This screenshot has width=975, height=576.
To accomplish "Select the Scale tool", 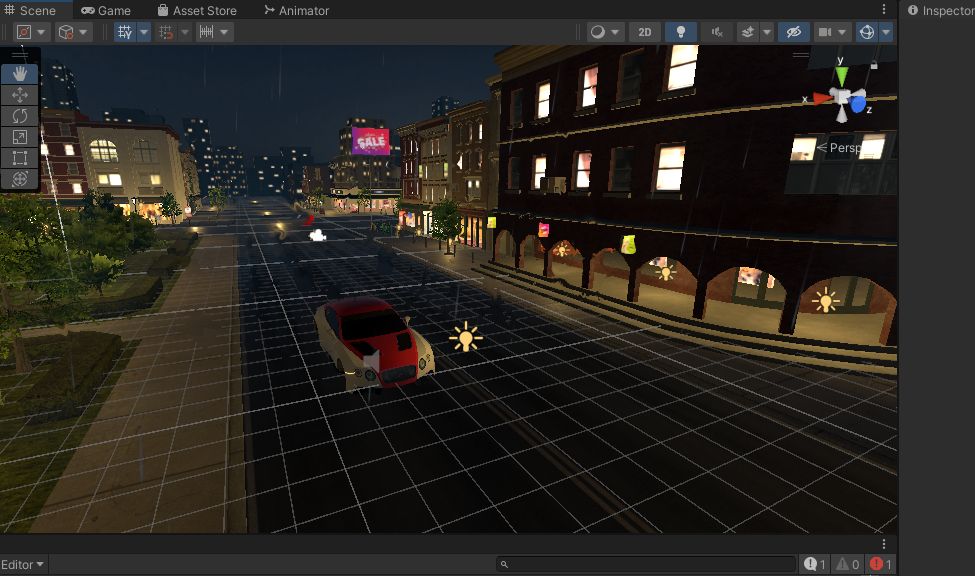I will click(x=20, y=137).
